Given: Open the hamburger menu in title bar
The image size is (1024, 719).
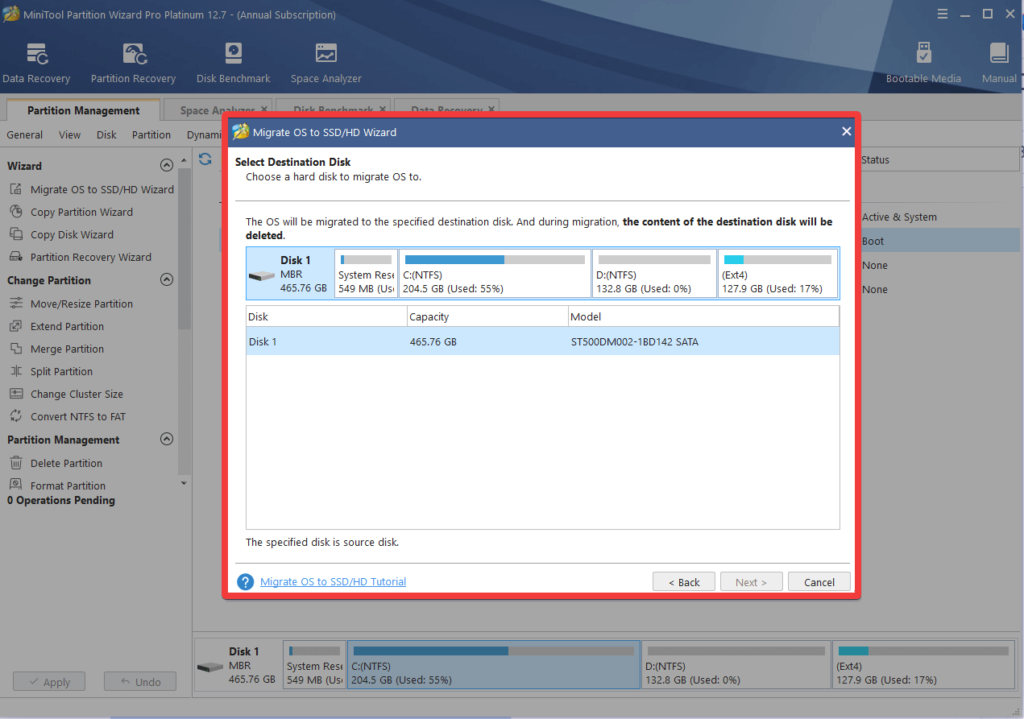Looking at the screenshot, I should click(x=942, y=14).
